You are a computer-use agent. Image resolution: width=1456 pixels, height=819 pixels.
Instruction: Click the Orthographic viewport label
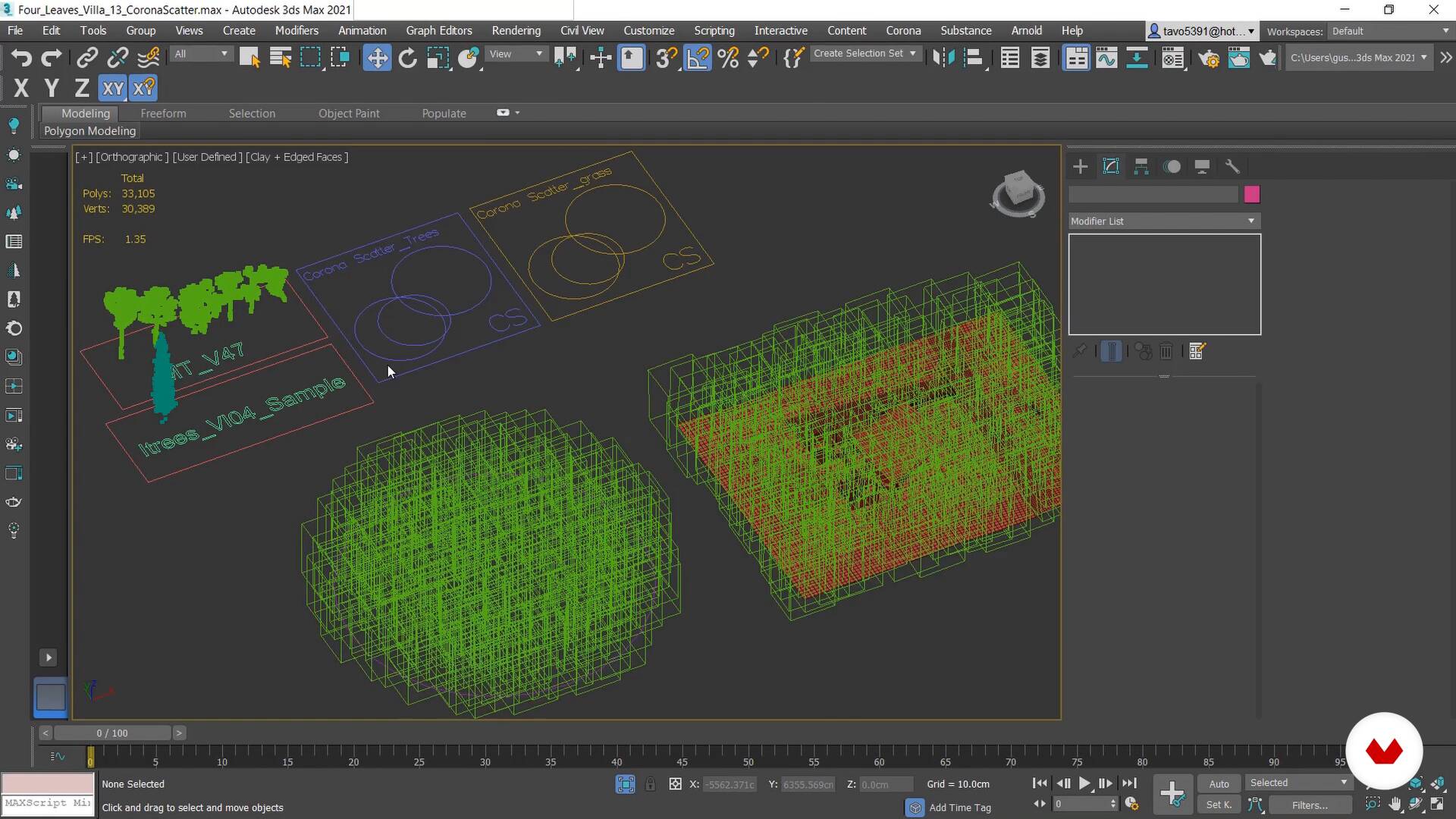click(132, 157)
